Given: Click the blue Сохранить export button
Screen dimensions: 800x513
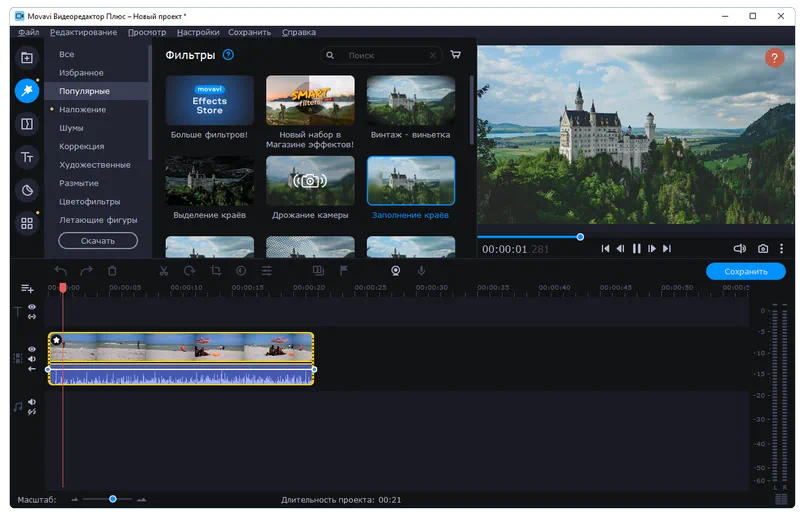Looking at the screenshot, I should pos(745,271).
